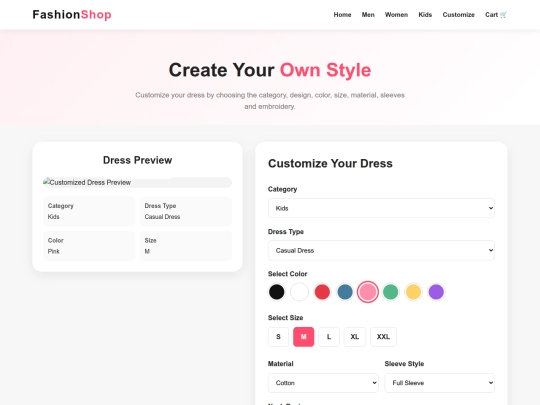Screen dimensions: 540x405
Task: Open the Category dropdown showing Kids
Action: tap(381, 208)
